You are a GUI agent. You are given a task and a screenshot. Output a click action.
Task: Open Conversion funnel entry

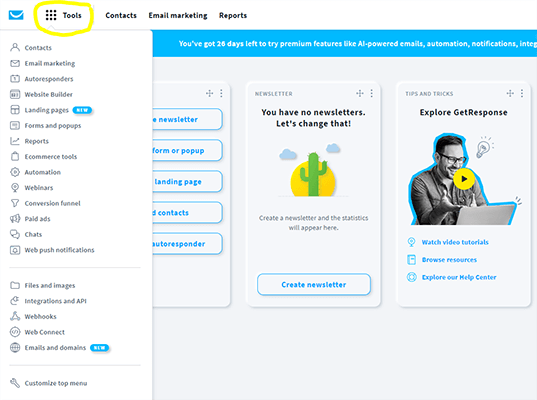click(52, 203)
